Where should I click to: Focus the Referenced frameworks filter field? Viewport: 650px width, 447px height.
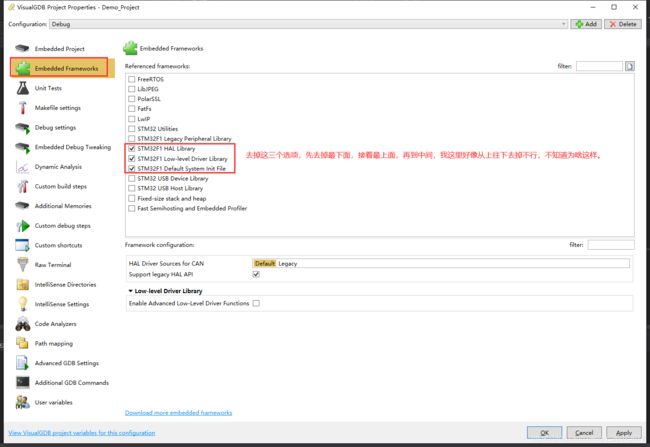(599, 66)
